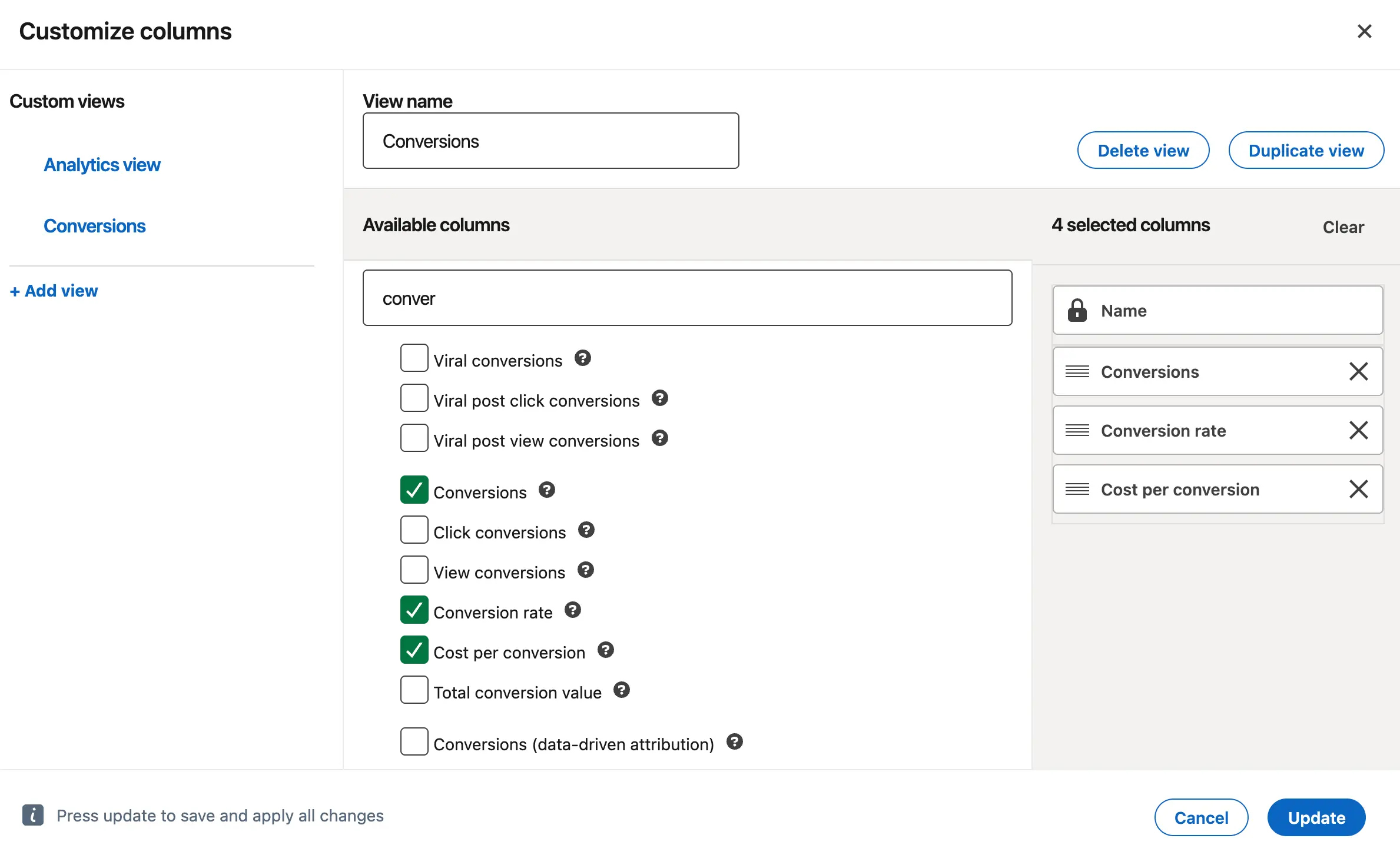Screen dimensions: 1400x855
Task: Click help icon beside Cost per conversion
Action: (x=606, y=650)
